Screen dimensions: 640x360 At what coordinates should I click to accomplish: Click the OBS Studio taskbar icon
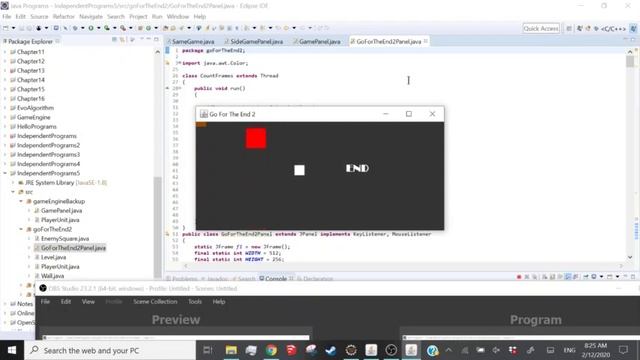(391, 350)
